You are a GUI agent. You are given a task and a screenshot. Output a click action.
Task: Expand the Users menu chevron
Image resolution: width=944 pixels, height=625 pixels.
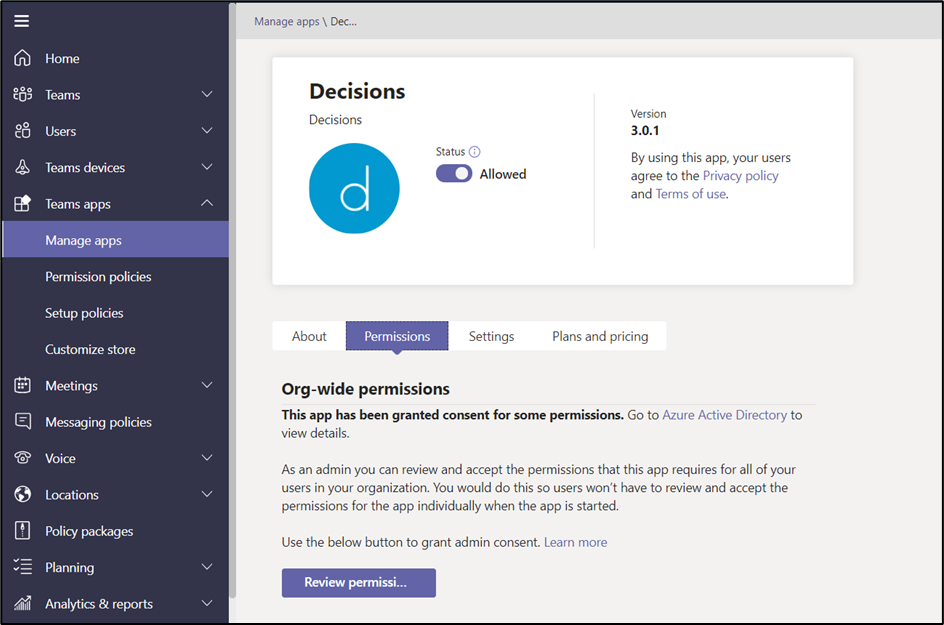tap(206, 131)
